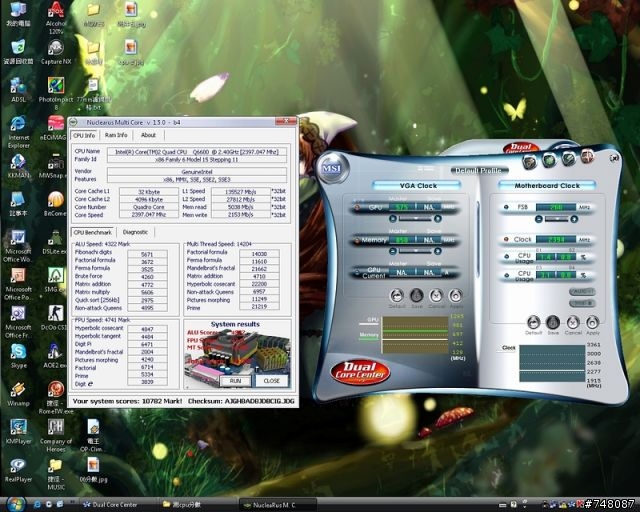This screenshot has width=640, height=512.
Task: Click the Fibonachi digits score 5671
Action: coord(147,254)
